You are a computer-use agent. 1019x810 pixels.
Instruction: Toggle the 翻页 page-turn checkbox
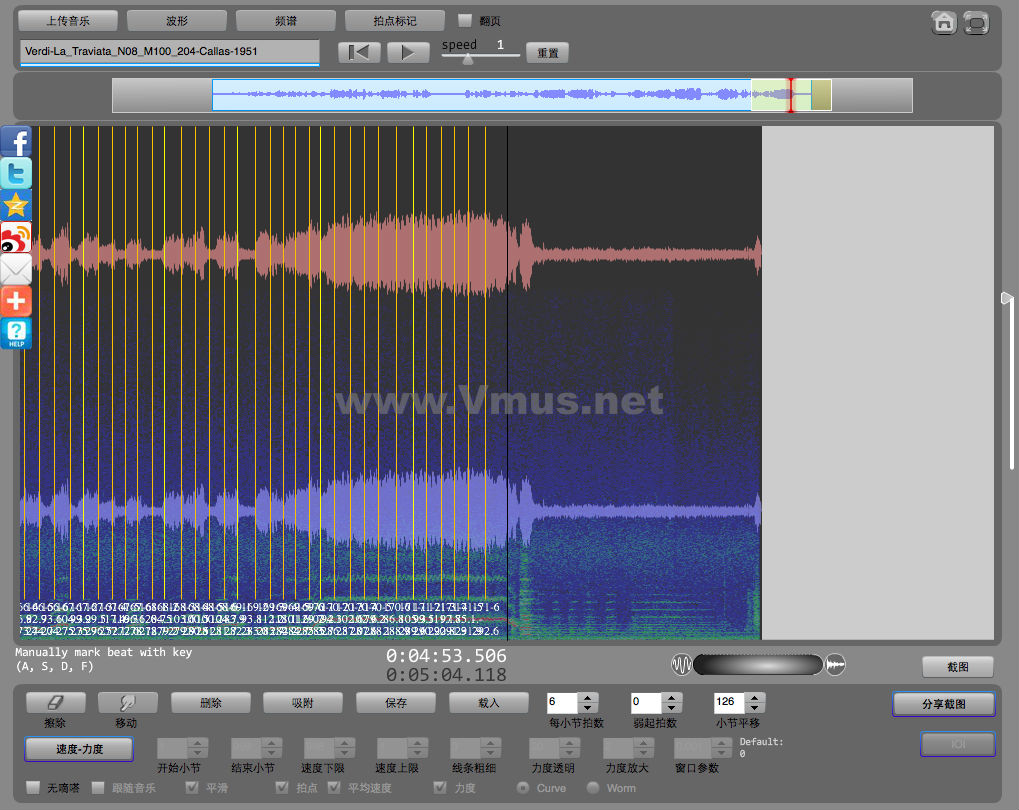pos(465,21)
